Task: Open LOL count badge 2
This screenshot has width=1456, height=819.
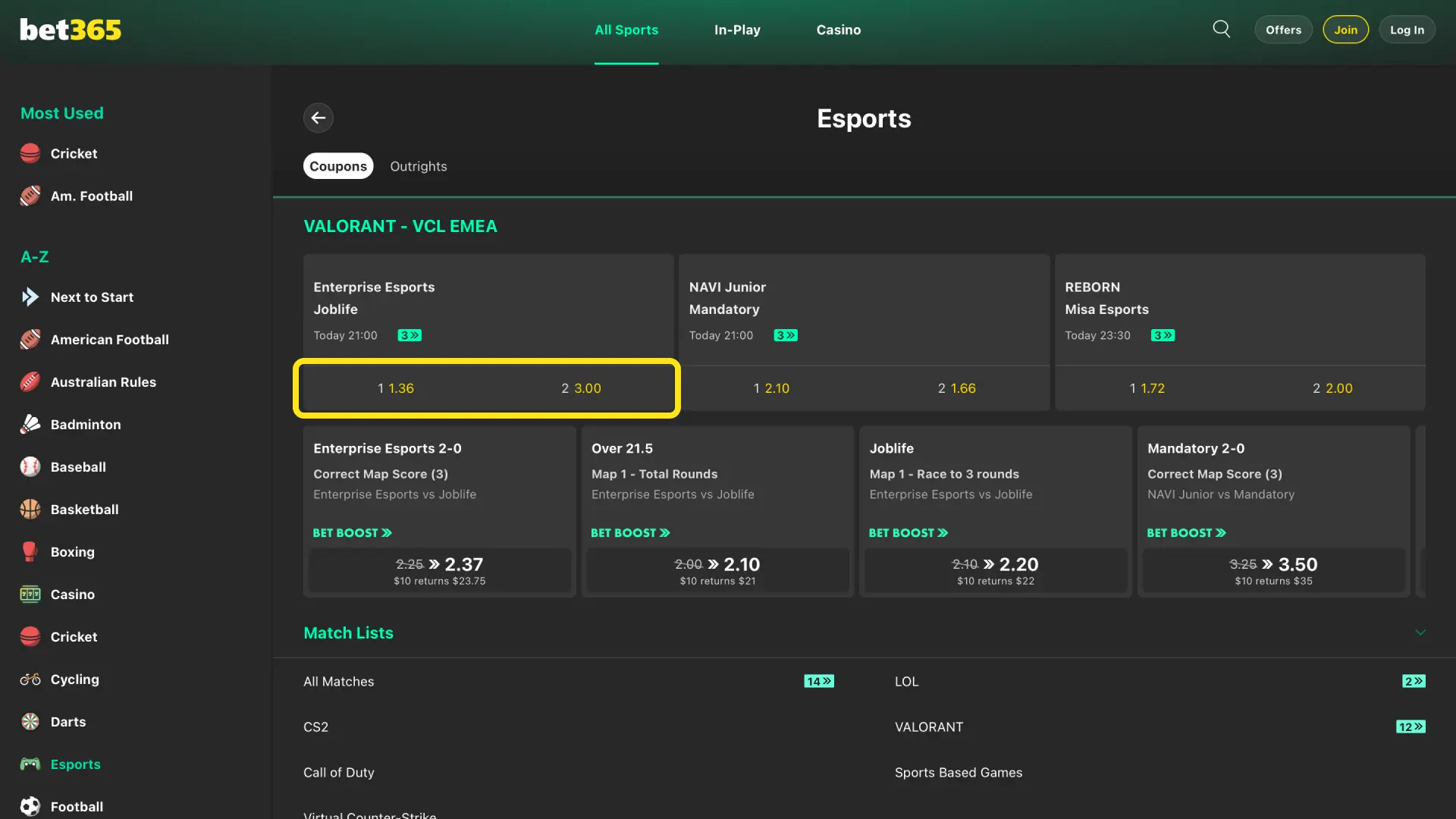Action: [x=1414, y=681]
